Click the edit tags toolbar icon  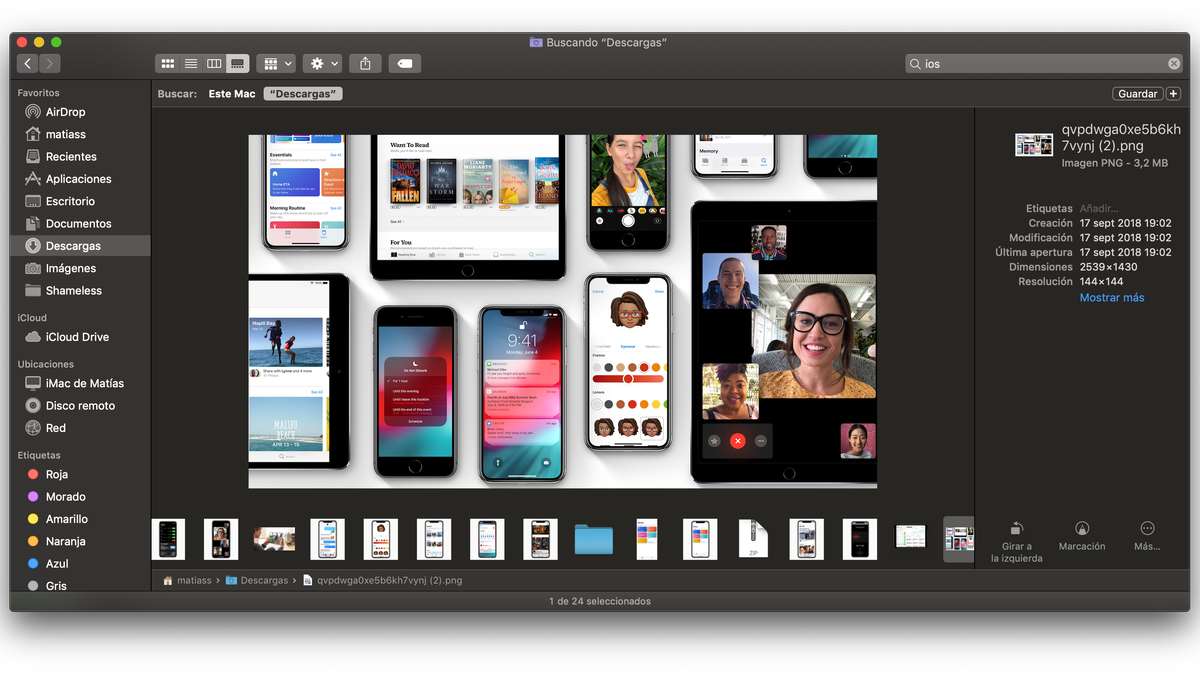[404, 63]
